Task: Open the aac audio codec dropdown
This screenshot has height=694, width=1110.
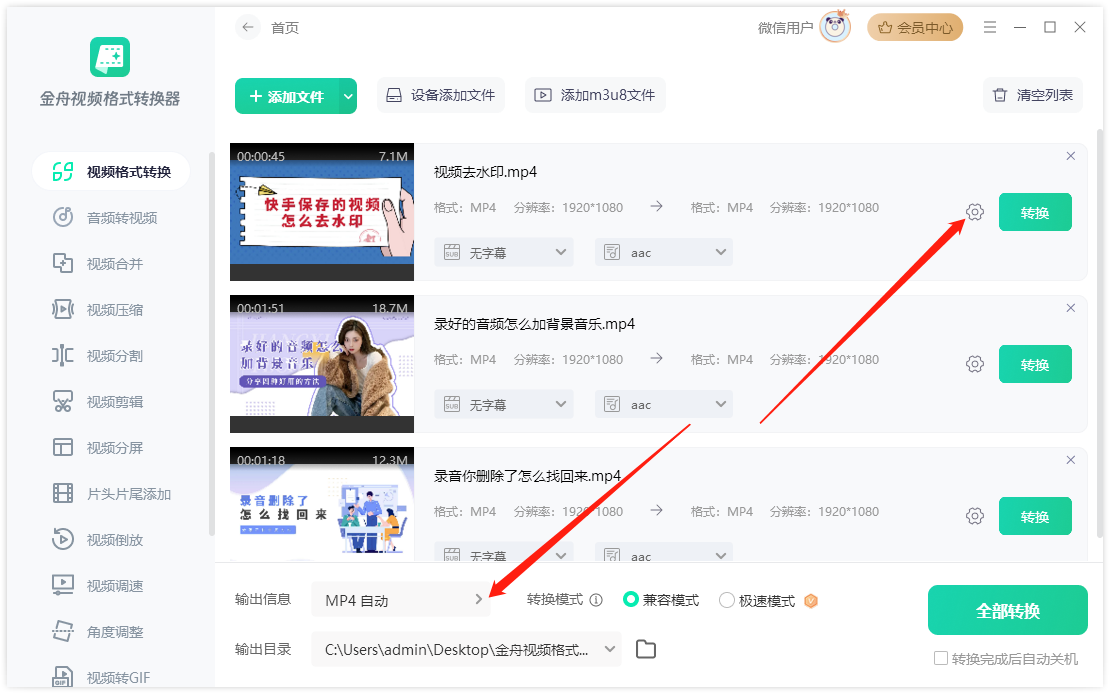Action: (x=663, y=252)
